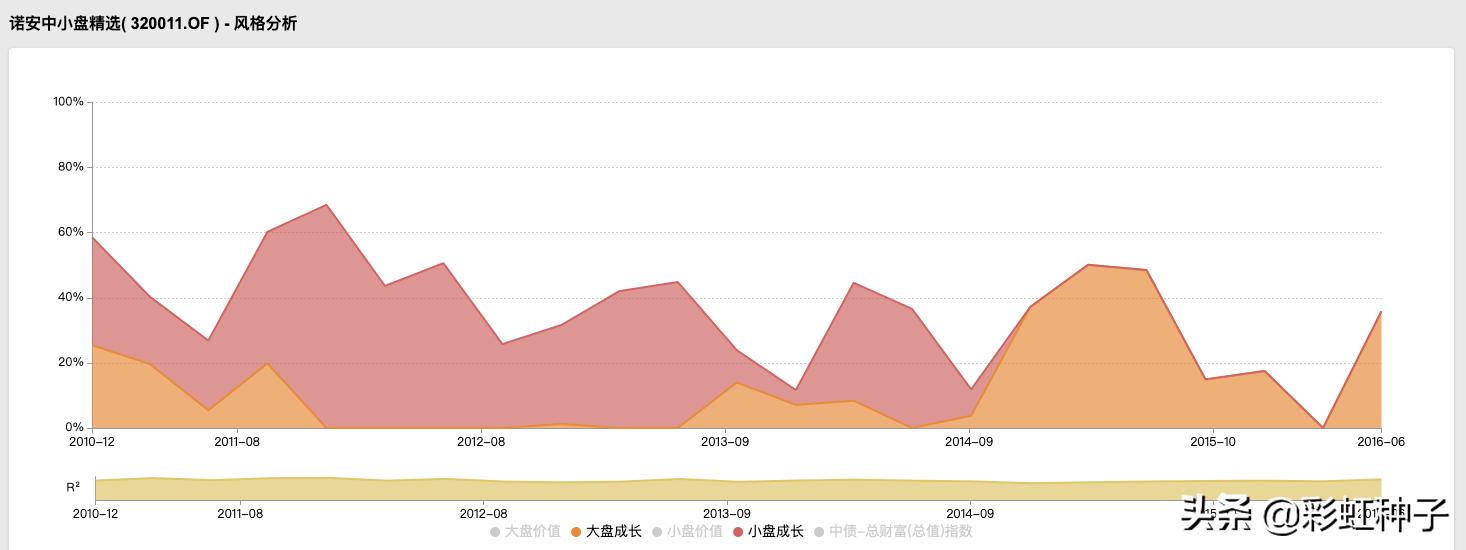The image size is (1466, 550).
Task: Click 2010-12 on the main chart x-axis
Action: tap(92, 442)
